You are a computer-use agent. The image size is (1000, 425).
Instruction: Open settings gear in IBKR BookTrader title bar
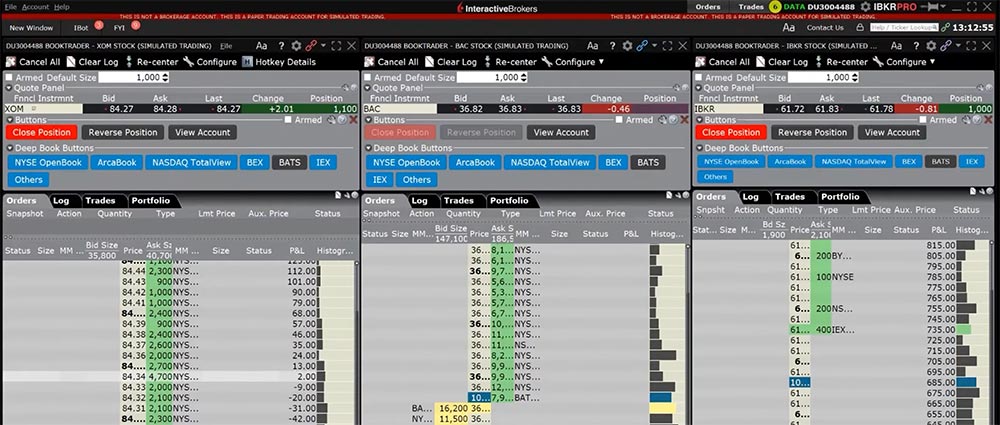tap(932, 46)
